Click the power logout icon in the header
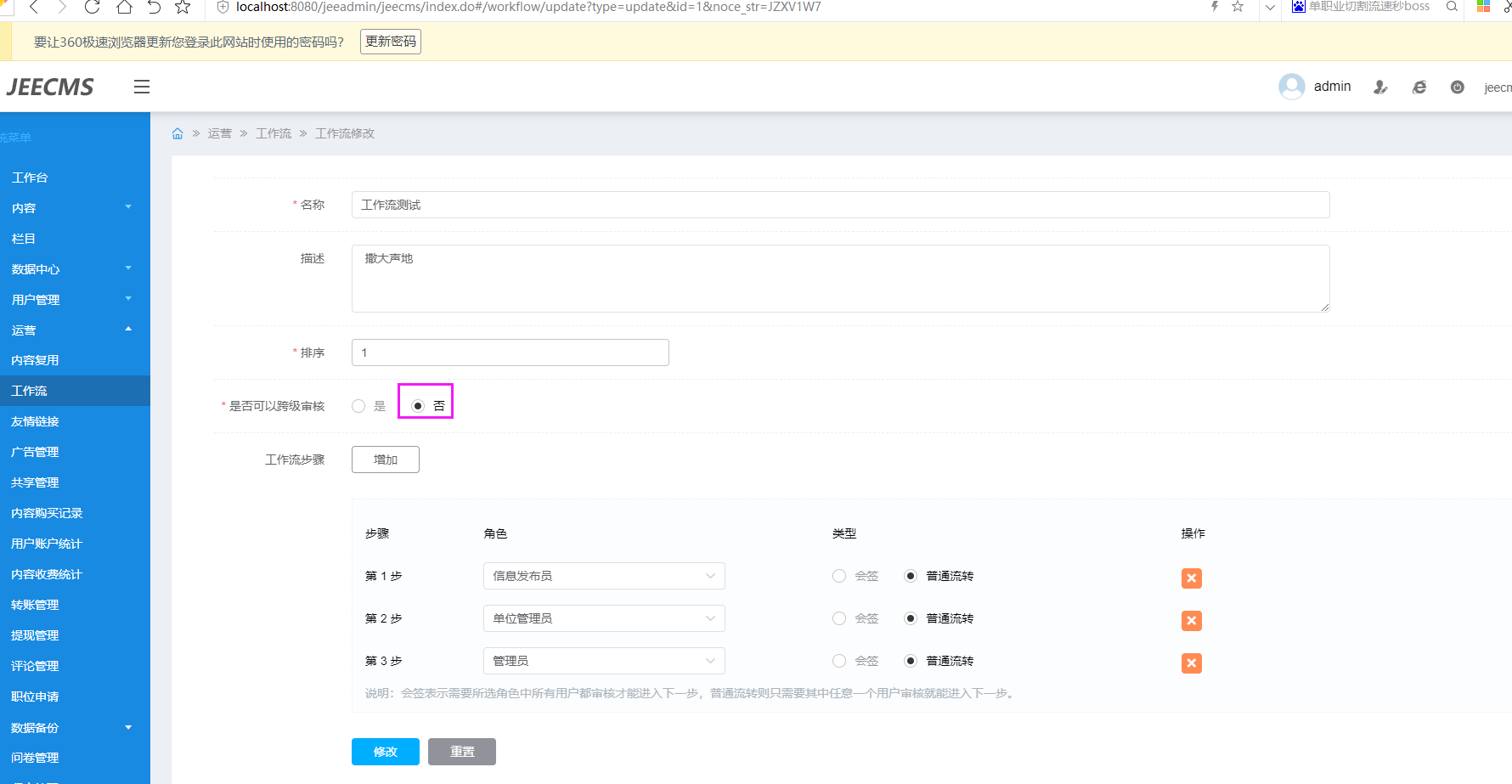Viewport: 1512px width, 784px height. [x=1458, y=87]
